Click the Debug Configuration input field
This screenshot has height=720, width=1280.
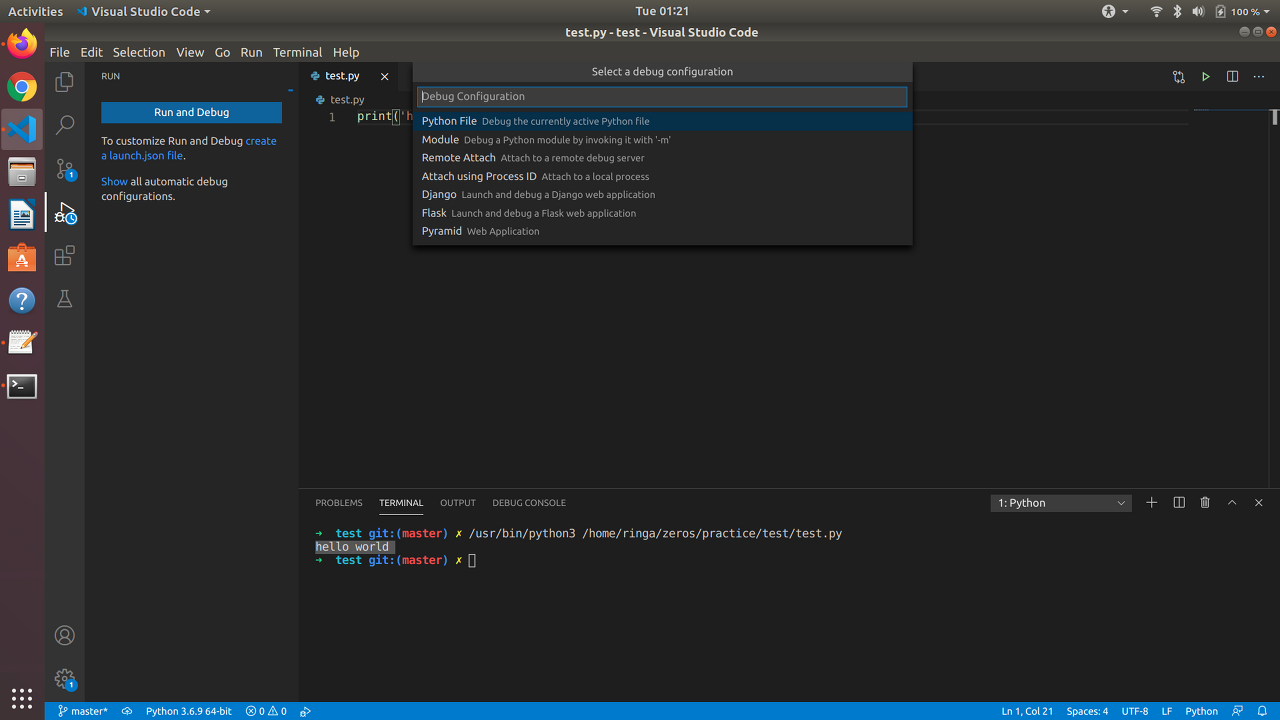point(662,96)
